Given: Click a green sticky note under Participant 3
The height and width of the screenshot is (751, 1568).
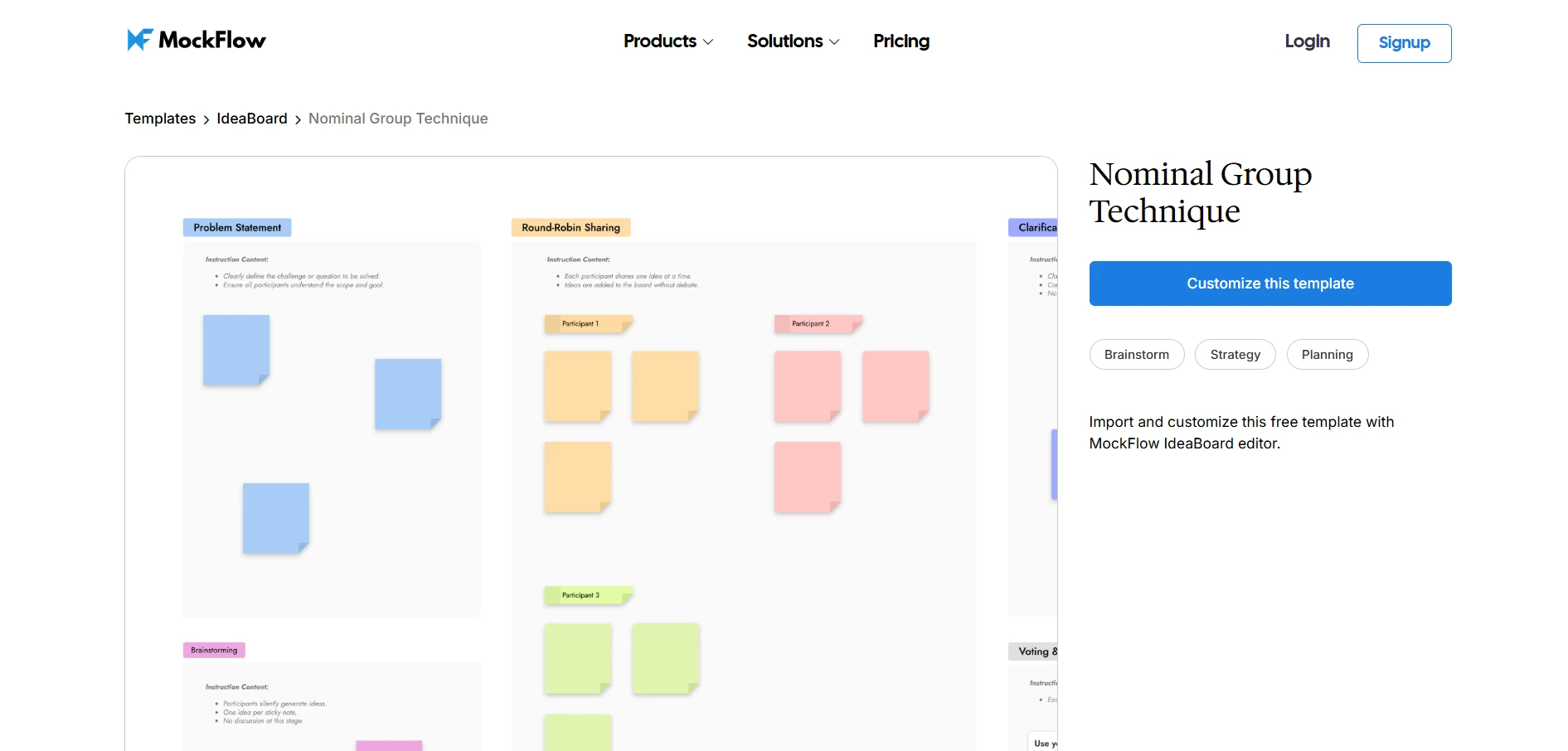Looking at the screenshot, I should coord(578,657).
